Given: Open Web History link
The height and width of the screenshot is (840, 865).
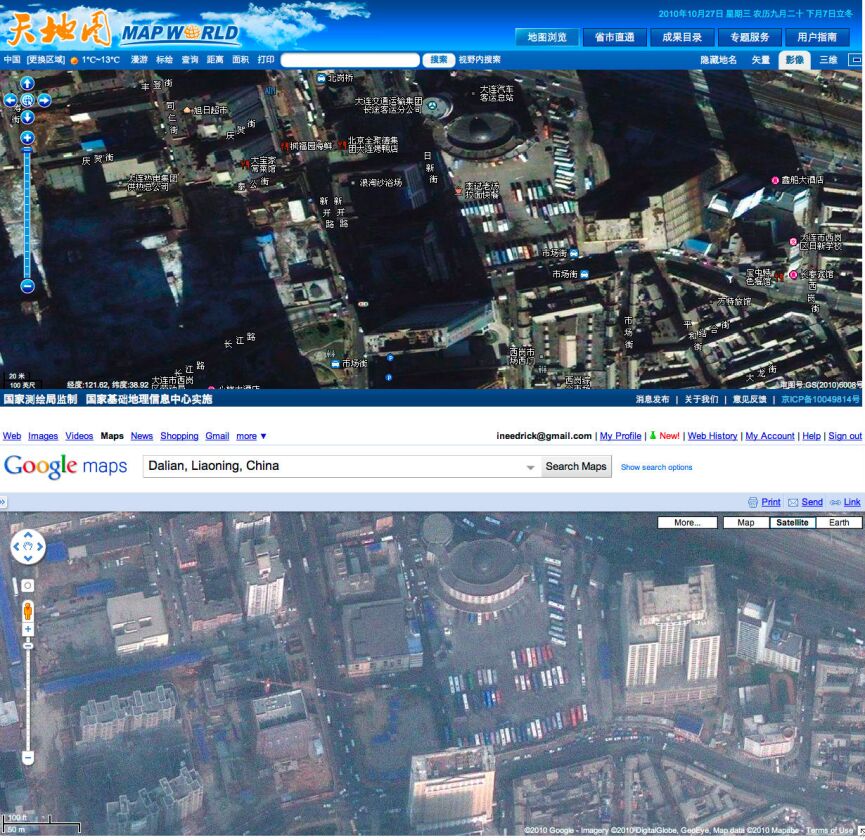Looking at the screenshot, I should point(712,436).
